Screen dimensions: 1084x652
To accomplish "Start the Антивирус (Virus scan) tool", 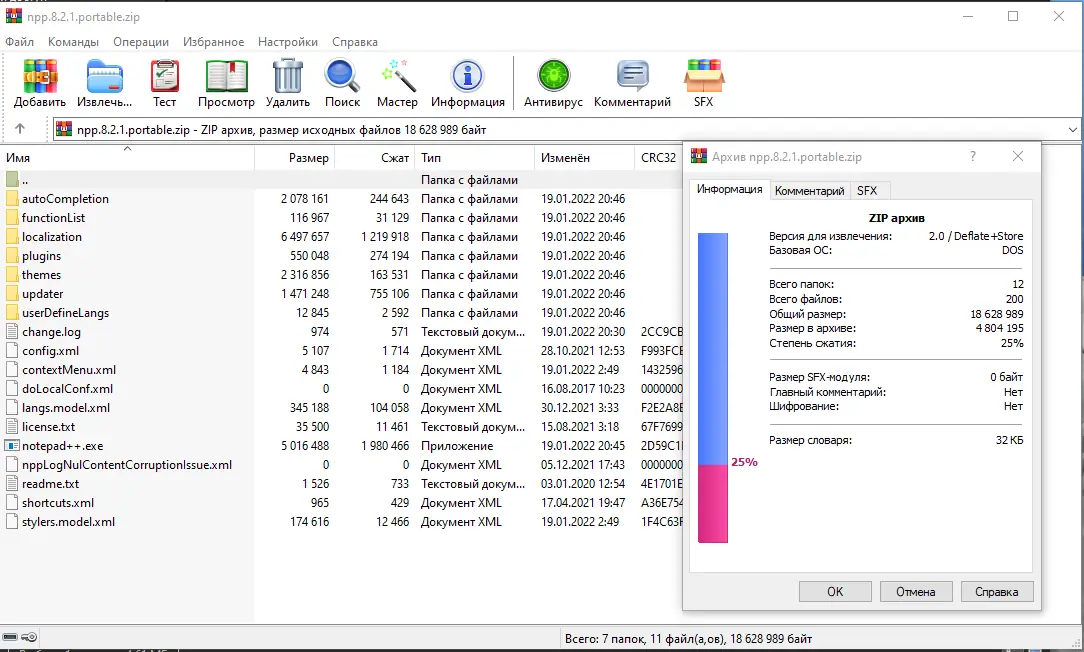I will click(553, 76).
